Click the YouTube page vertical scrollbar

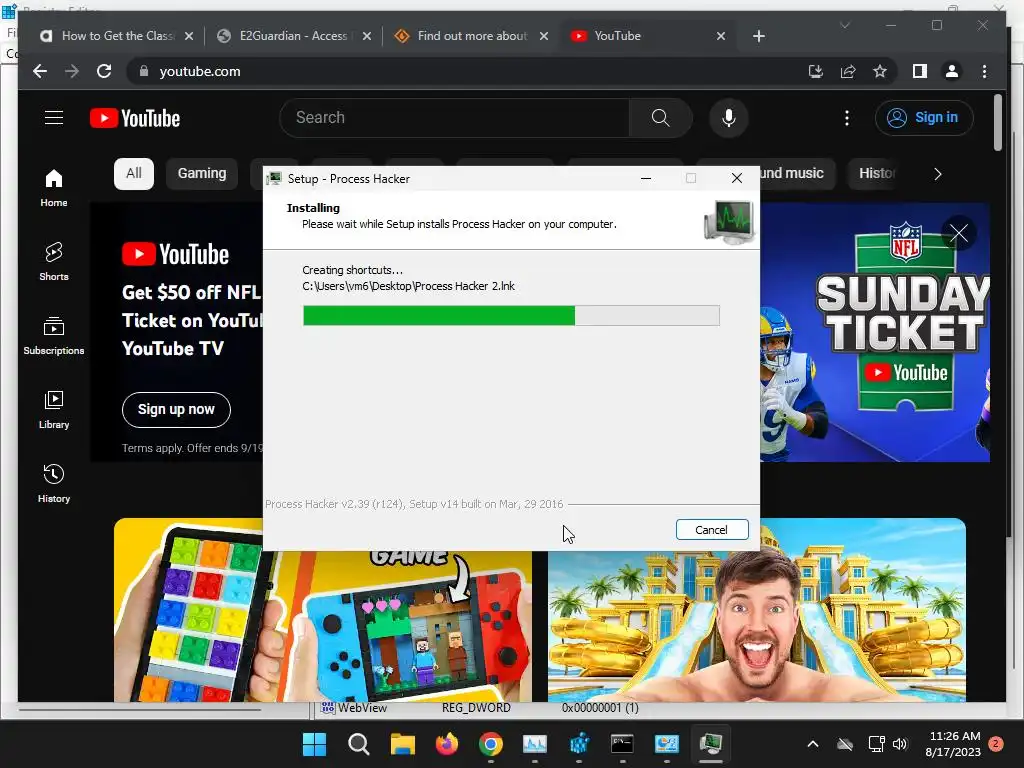tap(997, 123)
